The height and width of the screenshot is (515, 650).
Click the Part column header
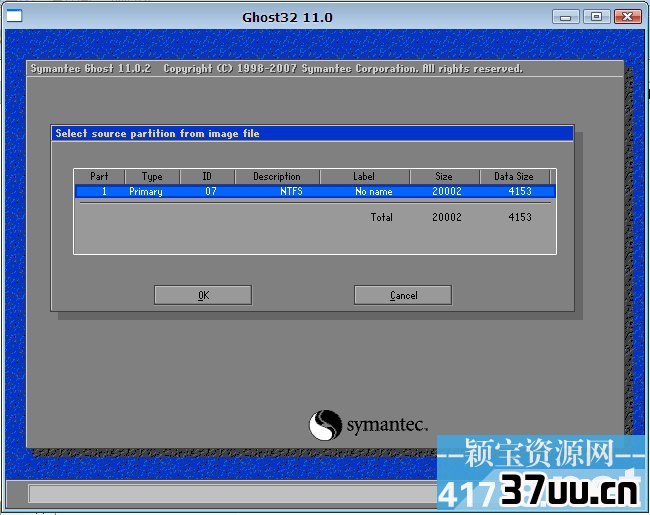(99, 176)
